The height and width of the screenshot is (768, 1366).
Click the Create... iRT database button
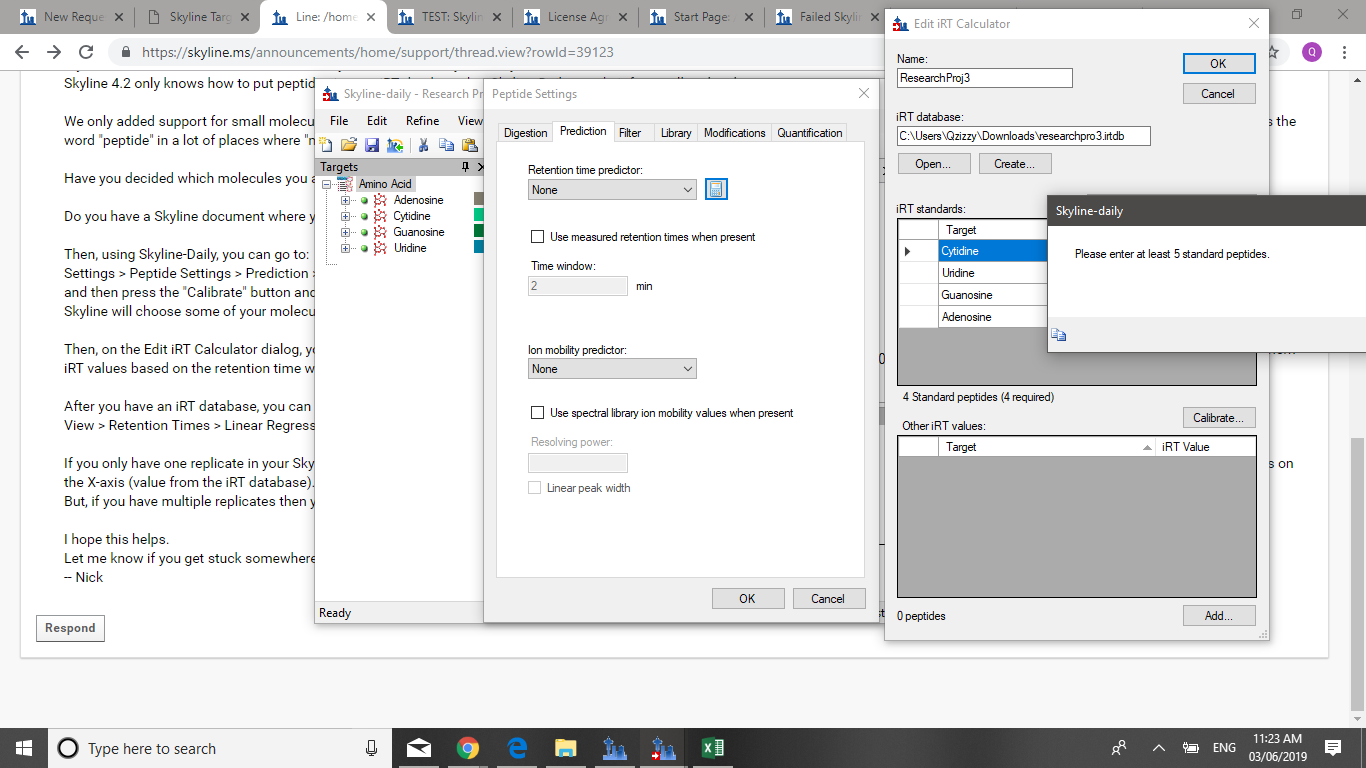coord(1015,164)
